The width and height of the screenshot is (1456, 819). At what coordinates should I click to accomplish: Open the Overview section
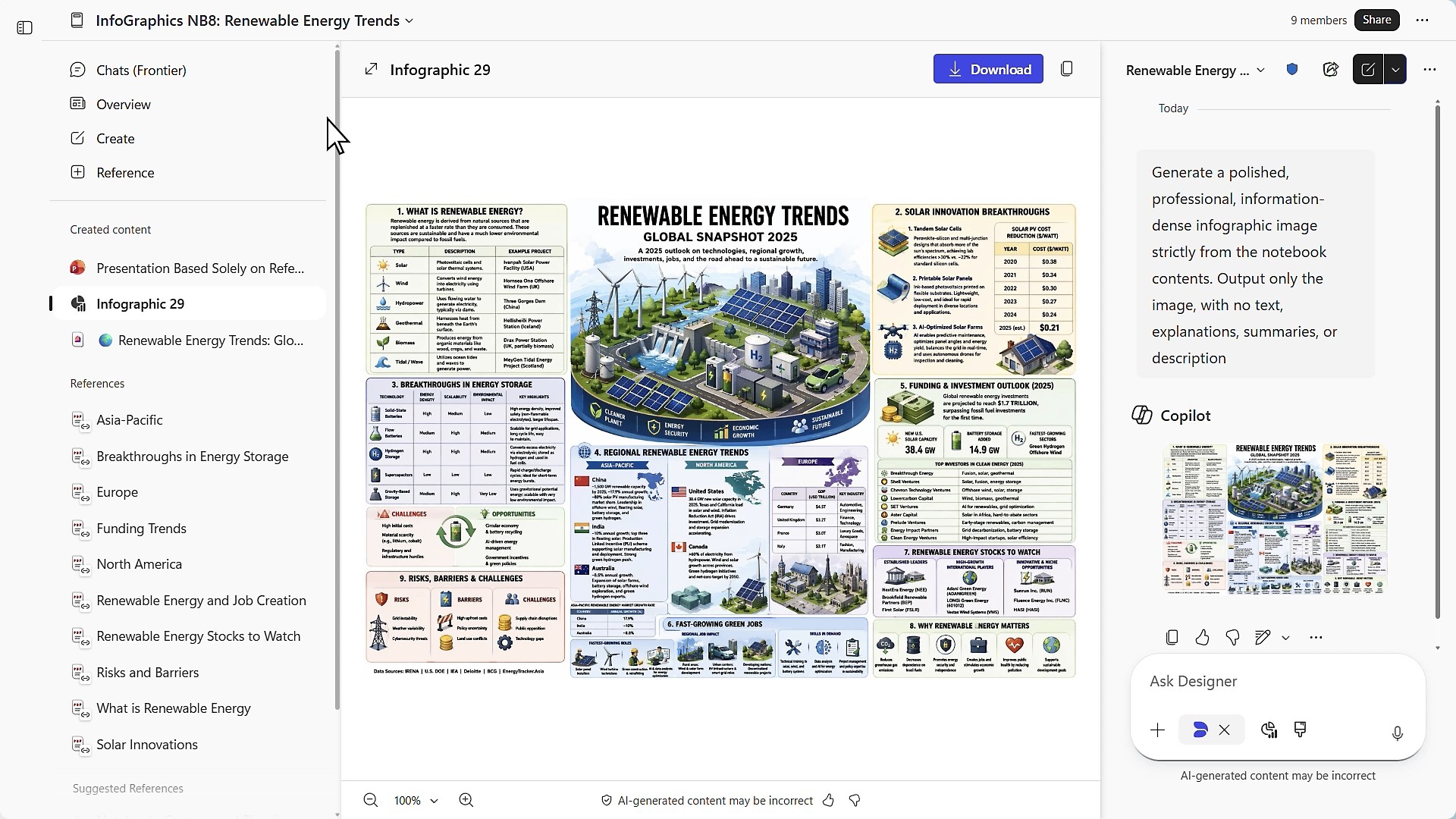[x=124, y=104]
